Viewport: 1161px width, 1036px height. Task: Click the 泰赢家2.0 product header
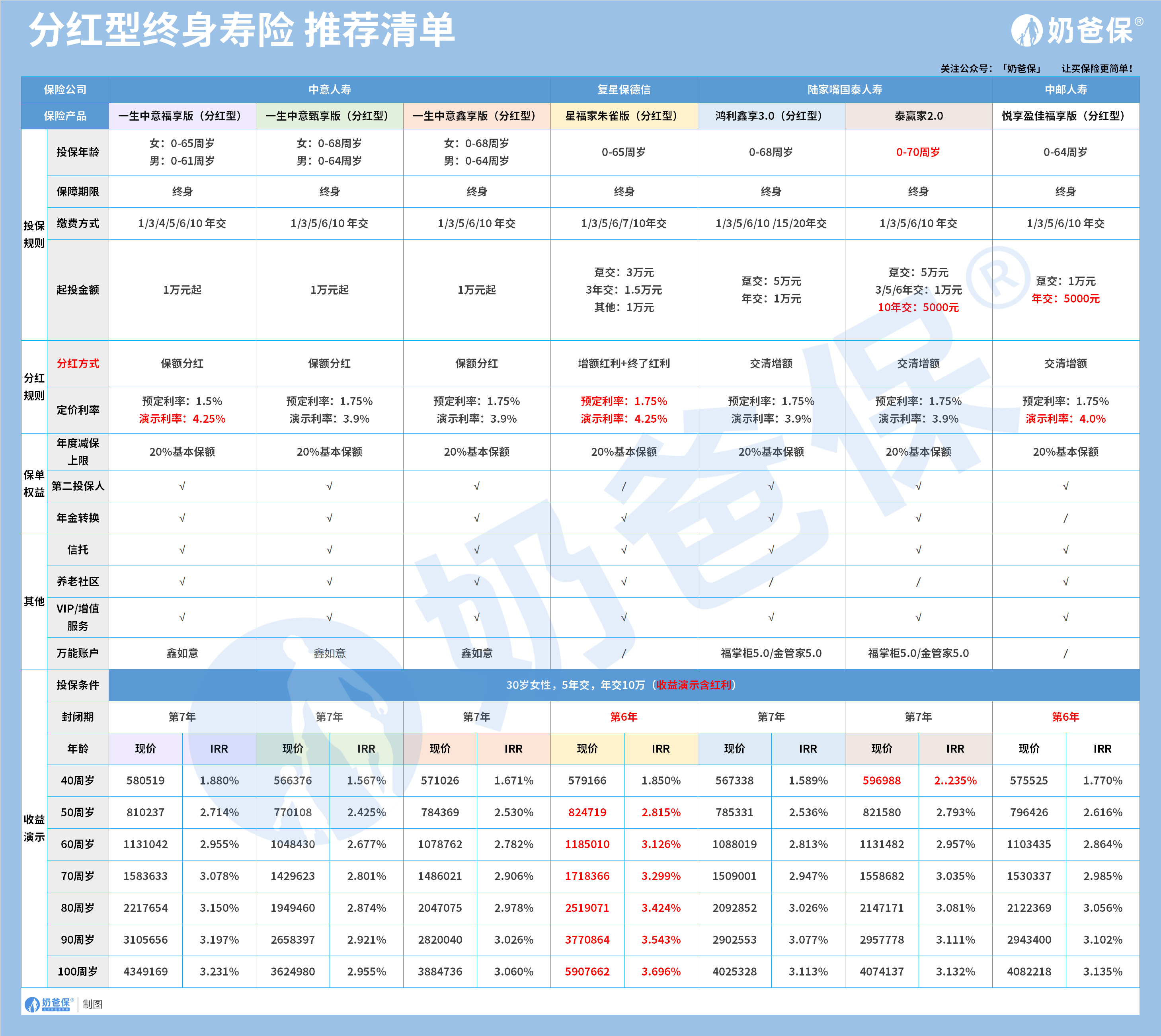tap(918, 116)
